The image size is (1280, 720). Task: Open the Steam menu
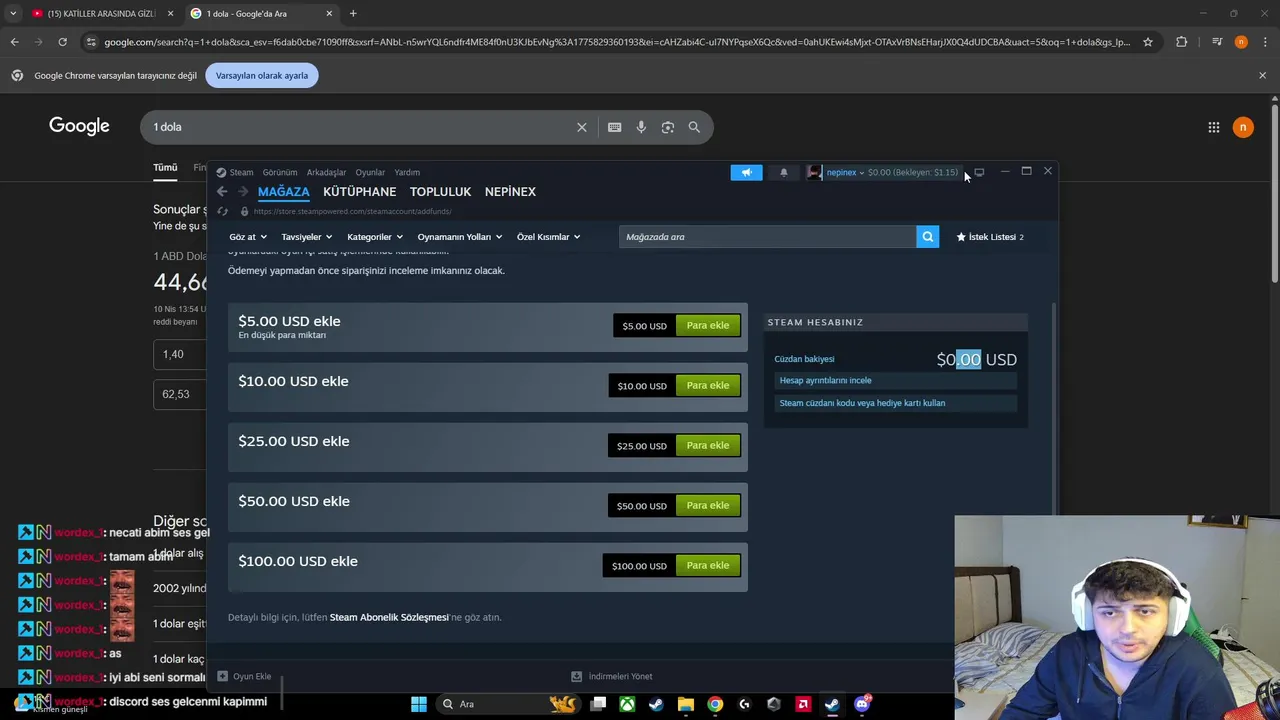pyautogui.click(x=242, y=172)
